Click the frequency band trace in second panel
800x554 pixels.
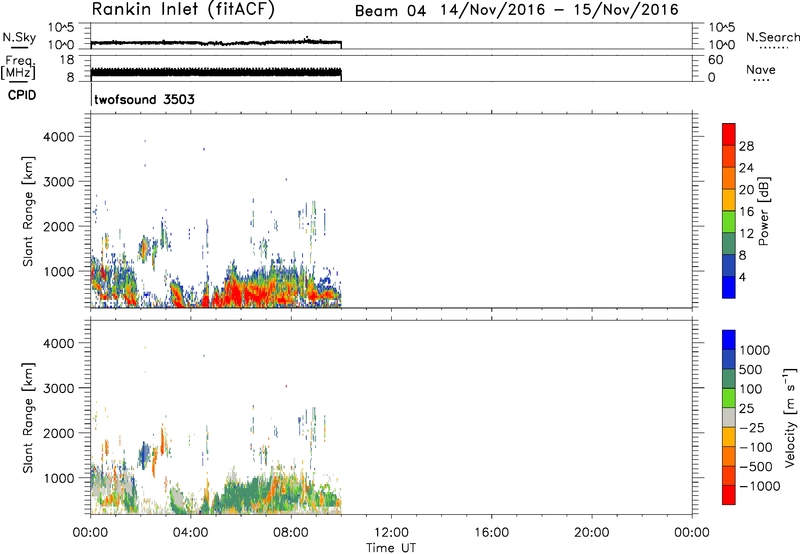tap(216, 73)
